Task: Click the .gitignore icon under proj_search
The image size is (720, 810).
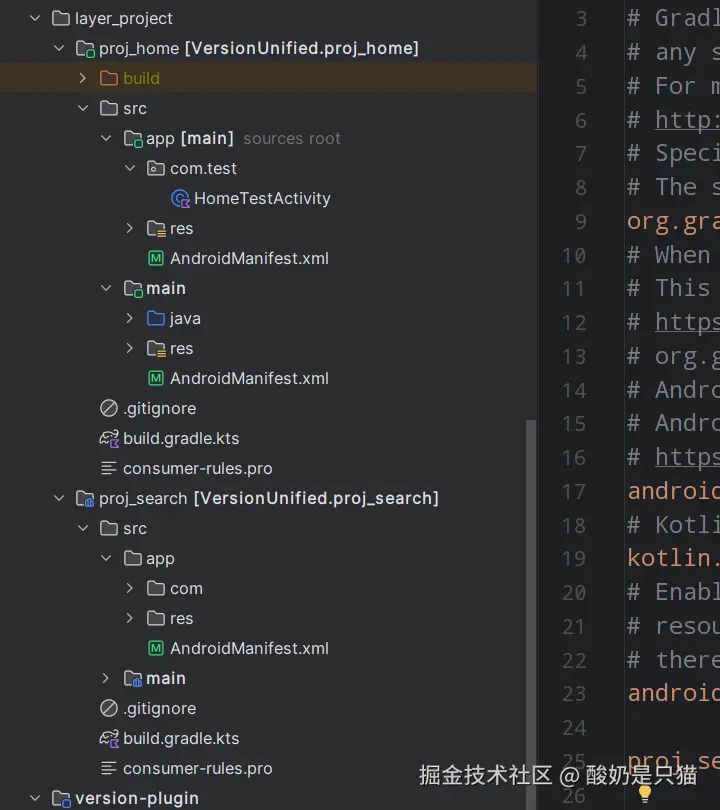Action: [108, 708]
